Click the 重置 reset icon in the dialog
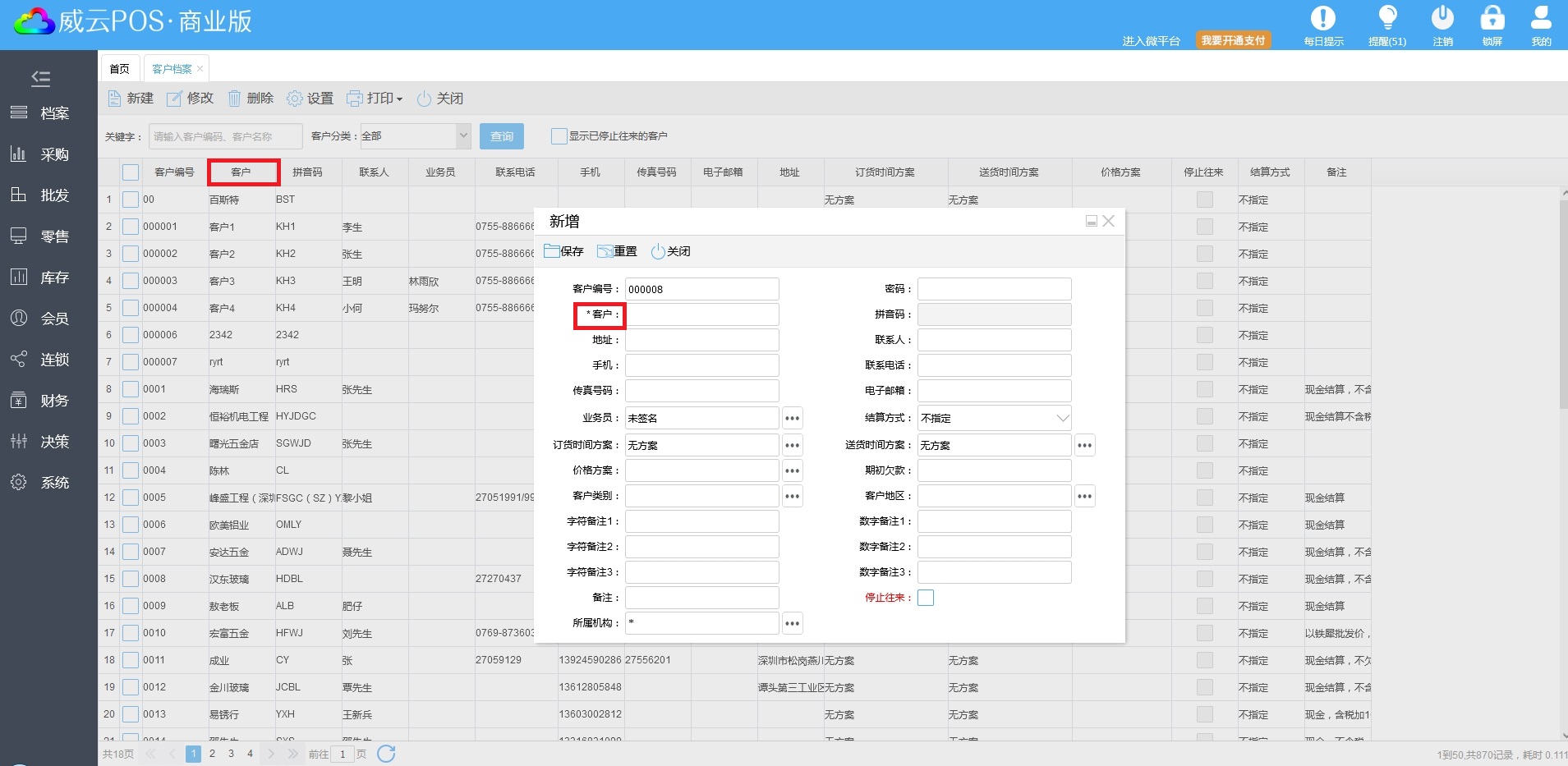 pos(605,251)
